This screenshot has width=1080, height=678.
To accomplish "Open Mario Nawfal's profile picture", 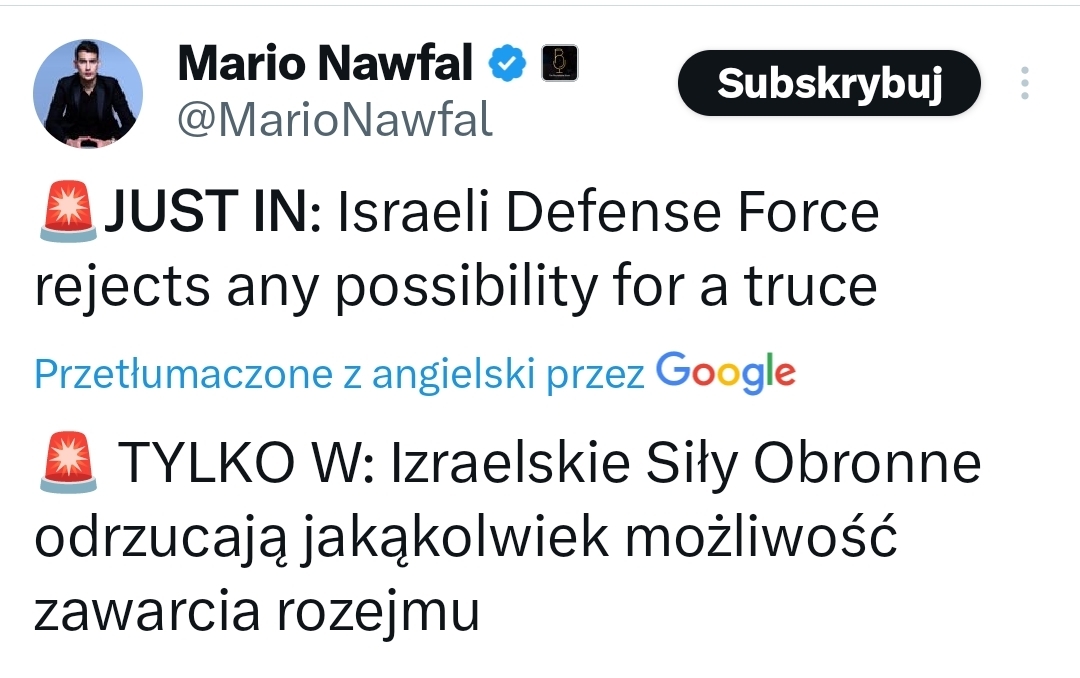I will (88, 94).
